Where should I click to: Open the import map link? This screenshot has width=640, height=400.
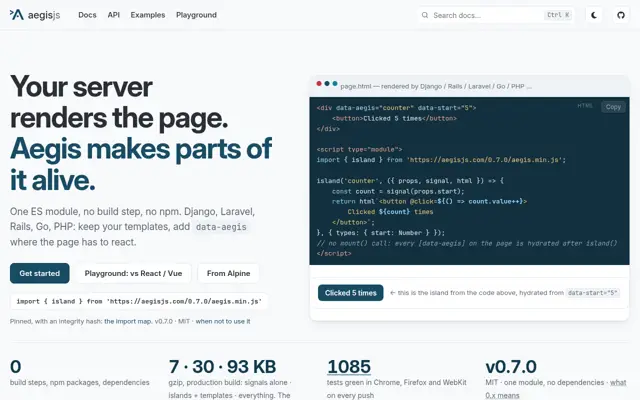coord(128,321)
